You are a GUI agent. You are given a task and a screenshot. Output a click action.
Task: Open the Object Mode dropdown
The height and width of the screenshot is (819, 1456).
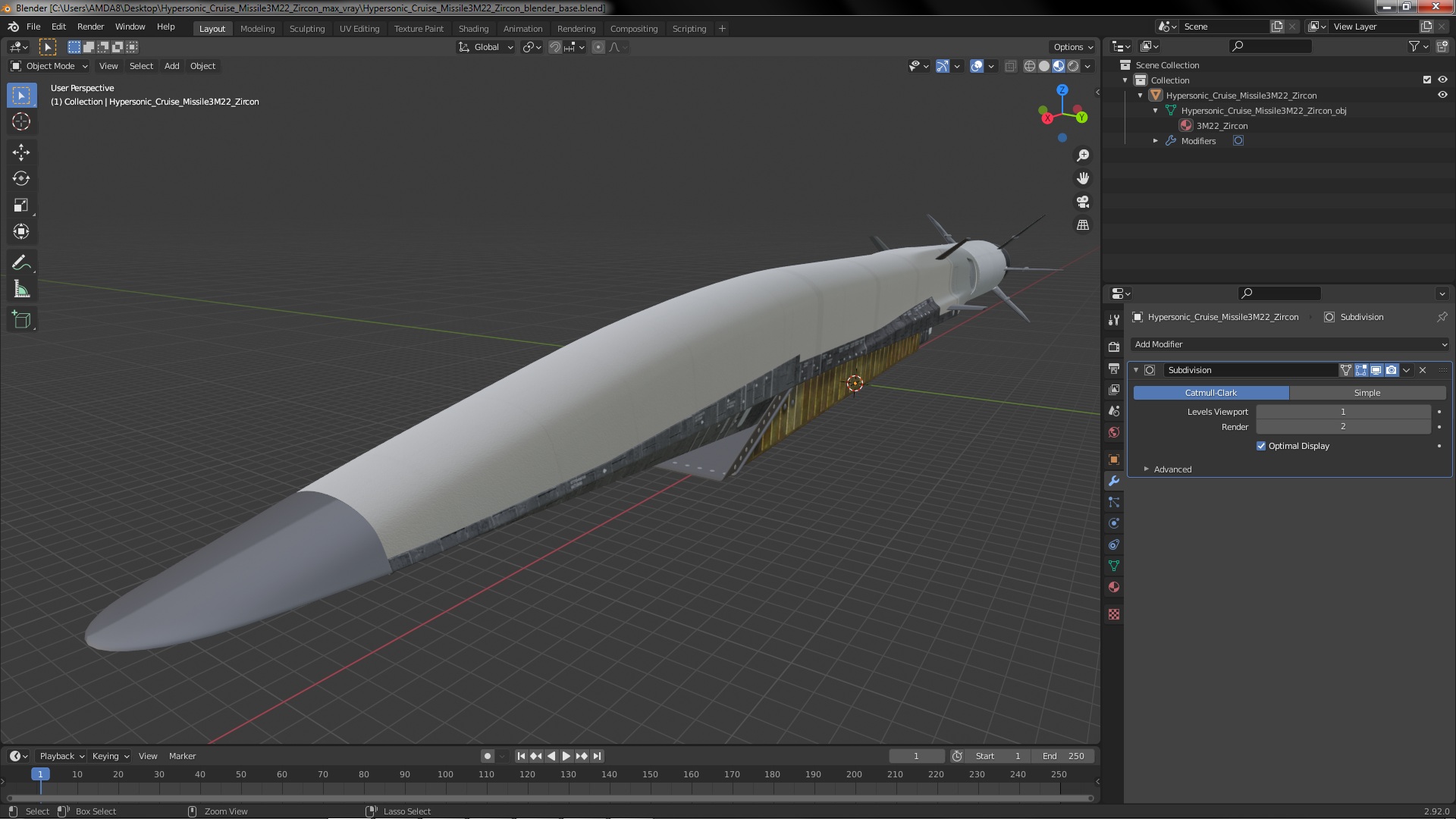49,66
